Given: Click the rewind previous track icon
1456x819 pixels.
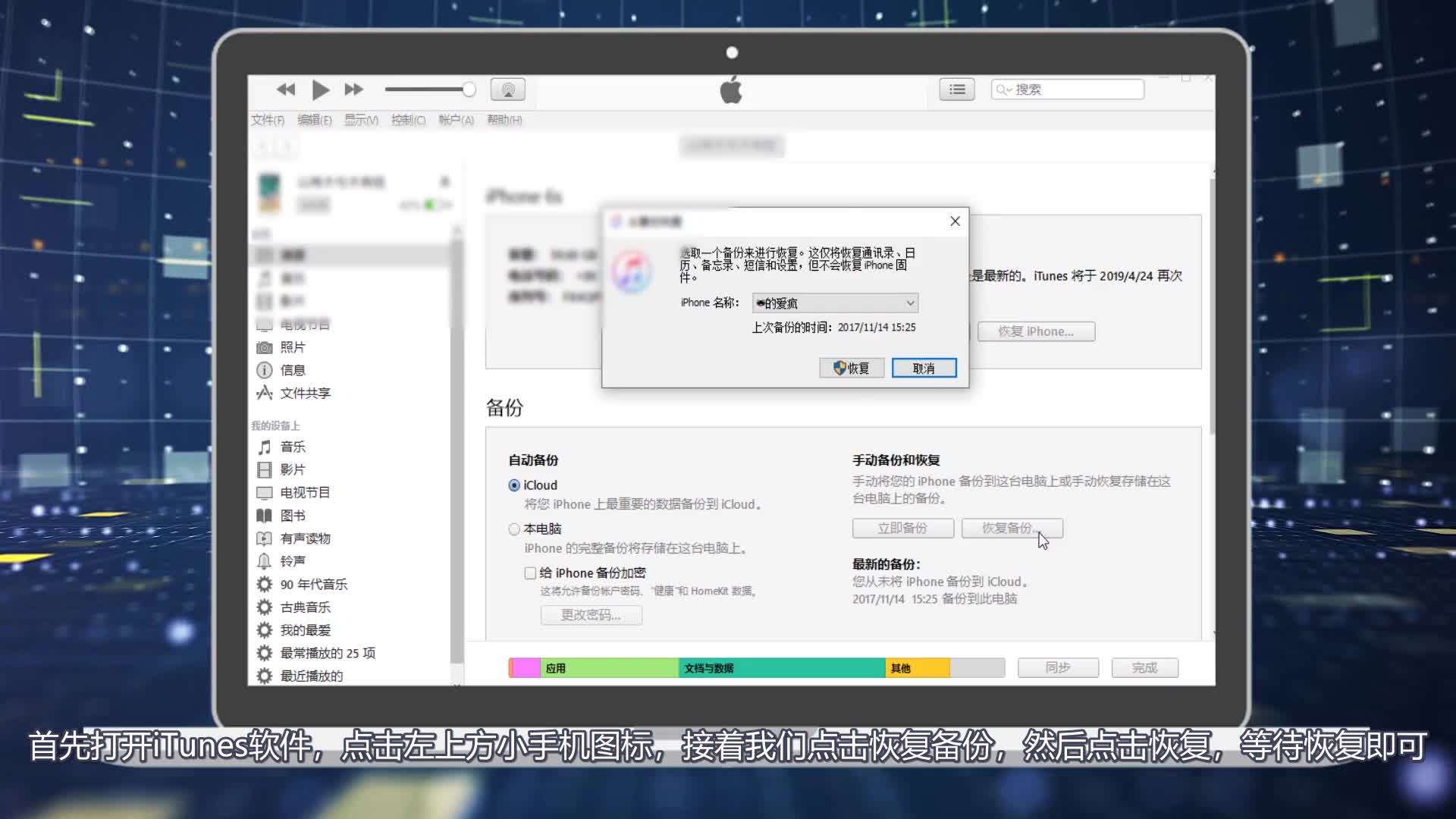Looking at the screenshot, I should point(286,89).
